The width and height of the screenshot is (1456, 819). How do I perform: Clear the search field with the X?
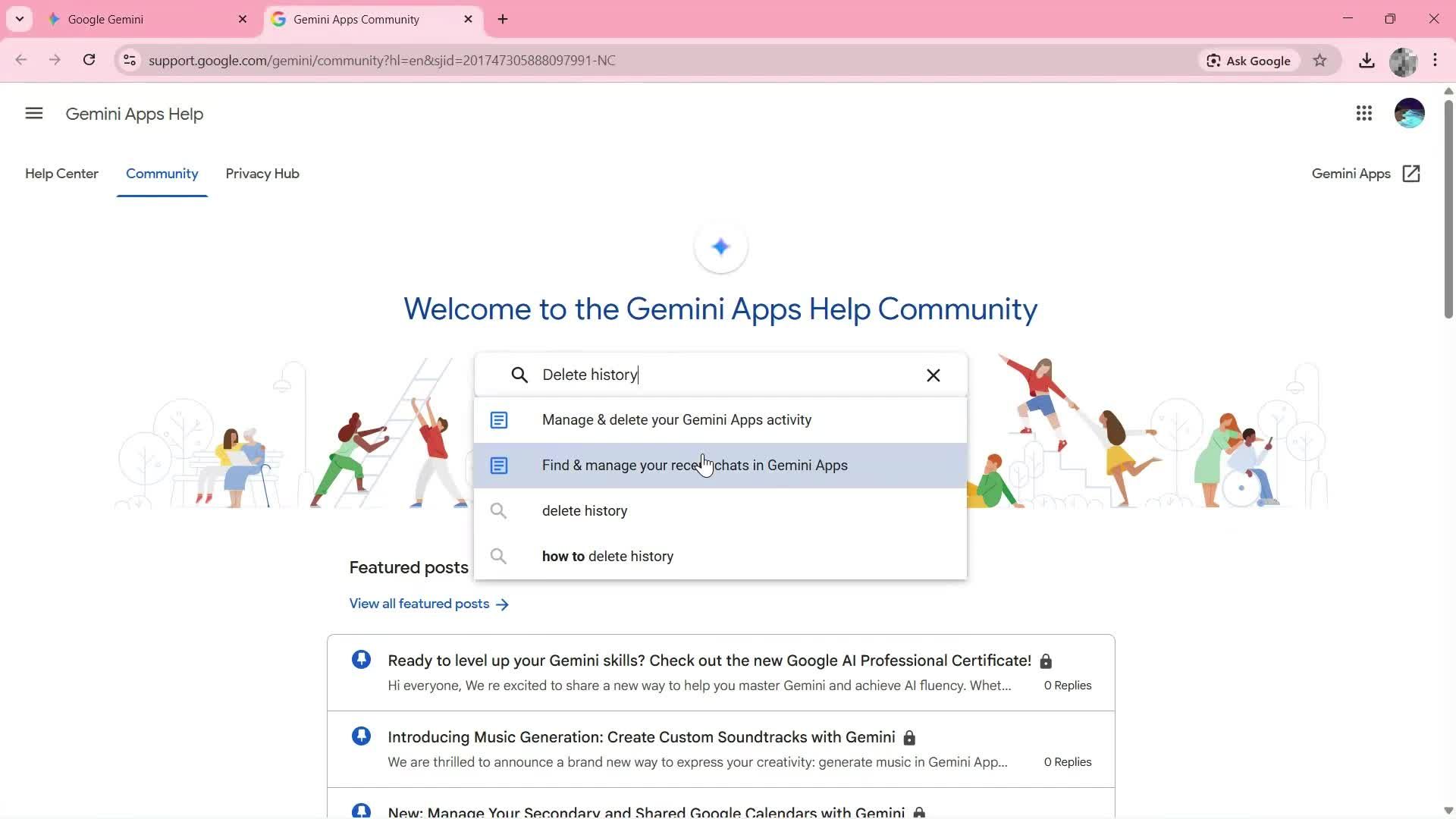coord(933,375)
